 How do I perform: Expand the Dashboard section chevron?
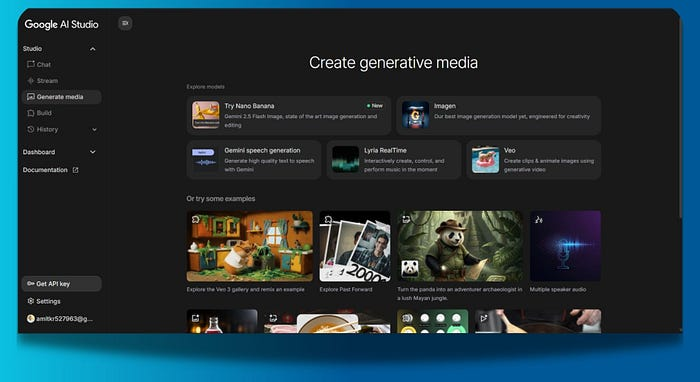point(93,152)
